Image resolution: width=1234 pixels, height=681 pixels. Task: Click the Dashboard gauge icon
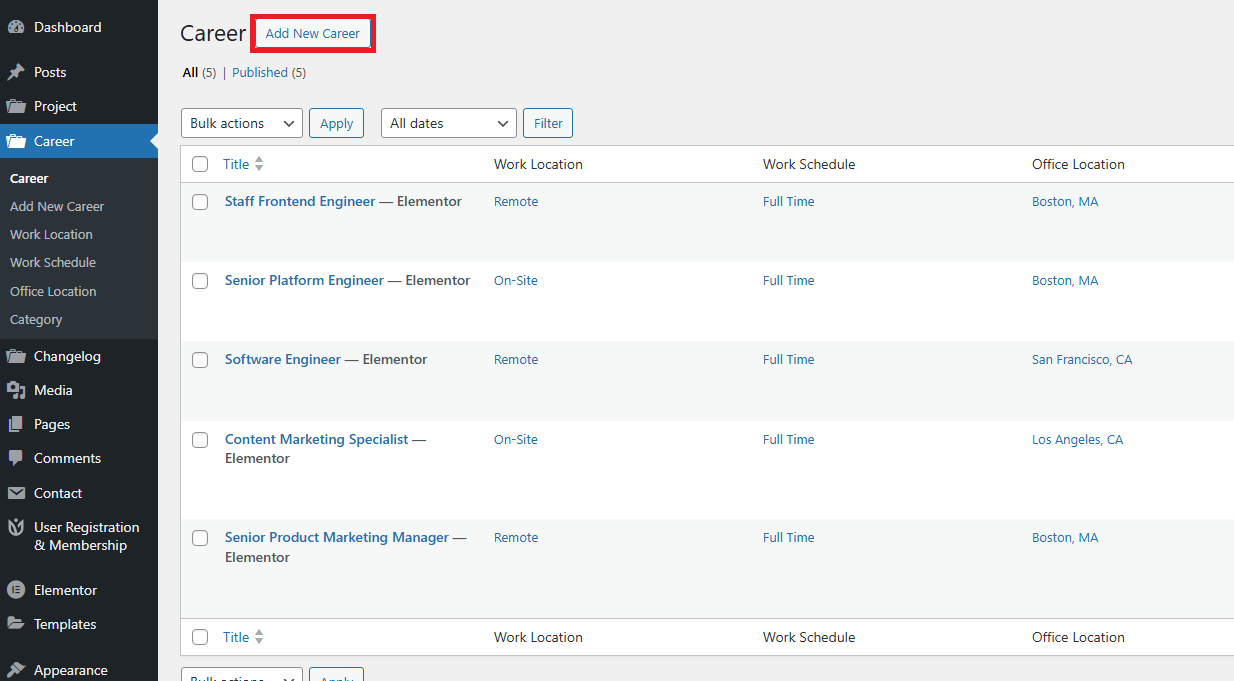coord(16,27)
